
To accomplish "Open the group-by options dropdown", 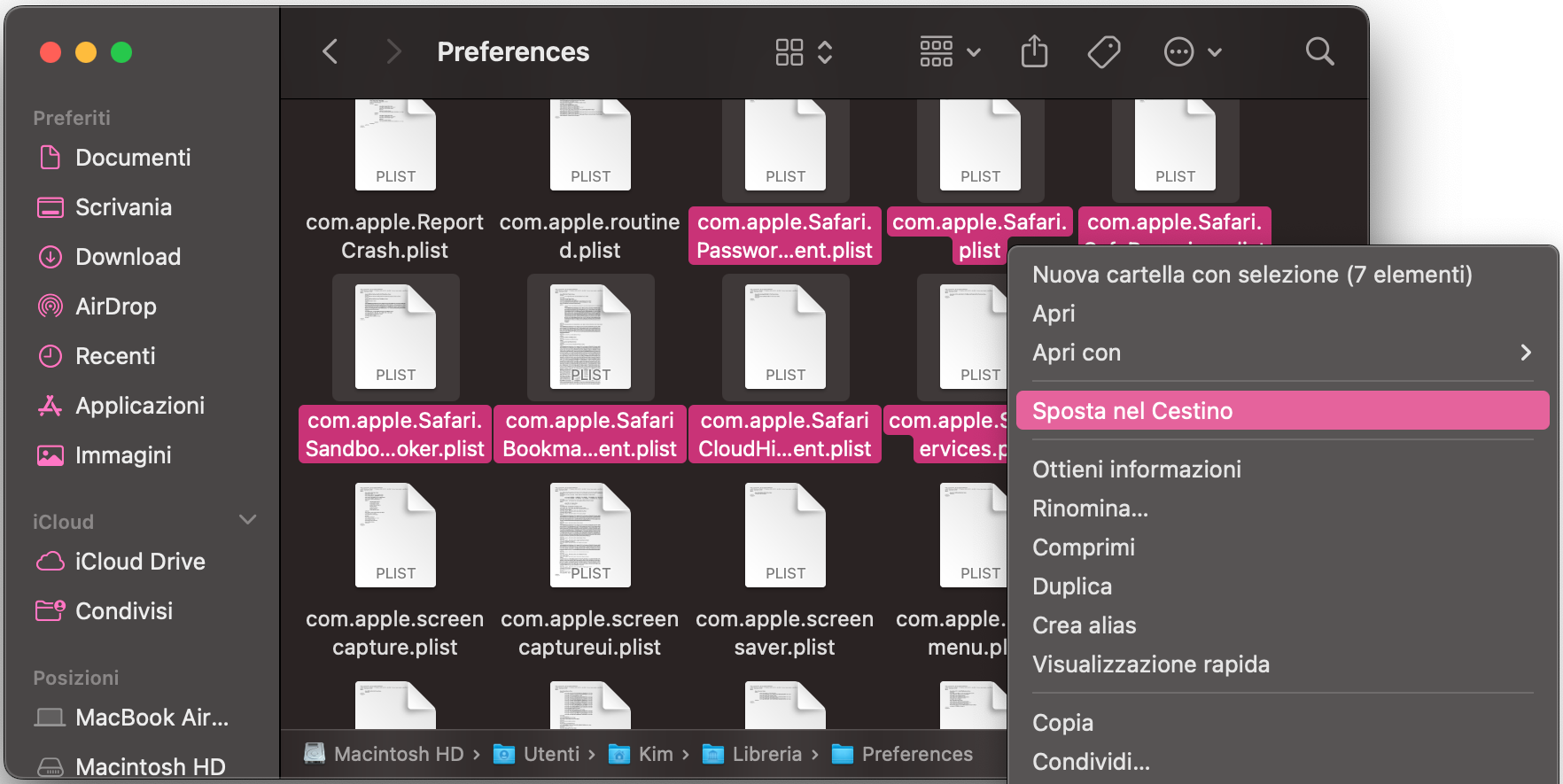I will 950,52.
